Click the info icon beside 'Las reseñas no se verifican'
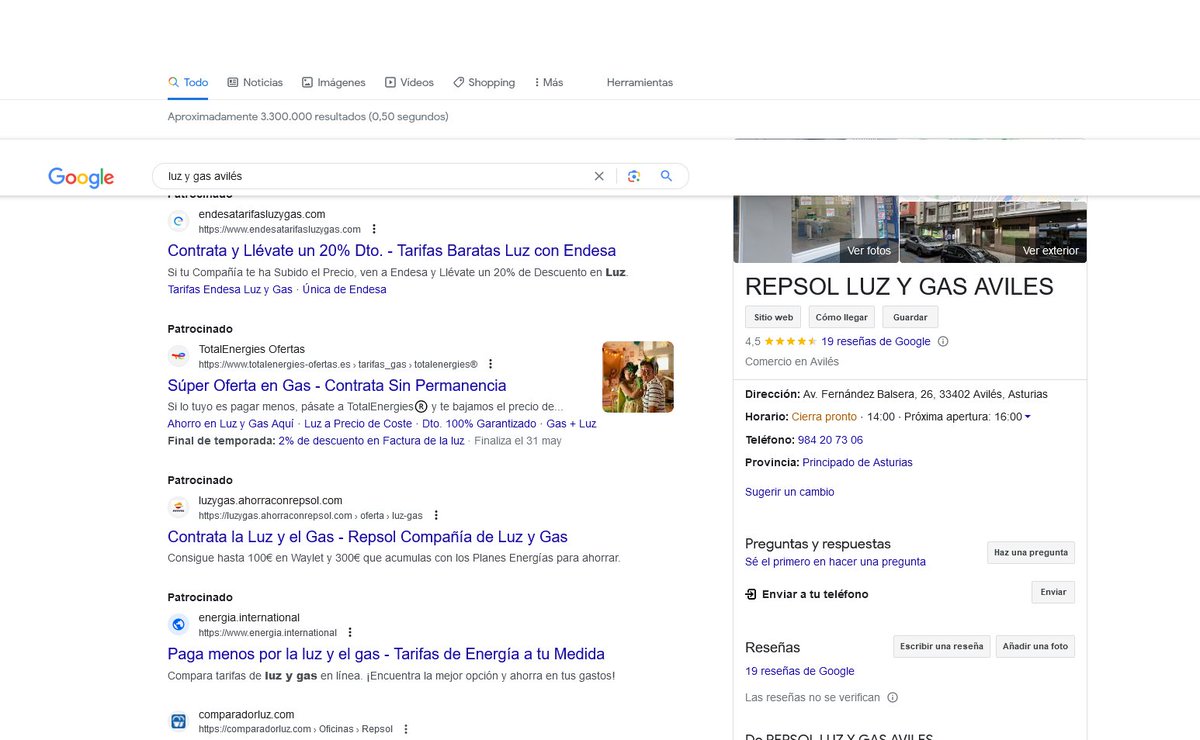 click(893, 697)
